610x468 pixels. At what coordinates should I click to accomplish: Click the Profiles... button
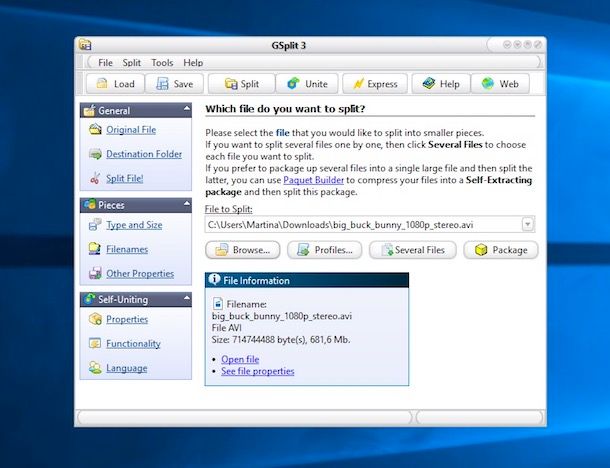coord(324,250)
